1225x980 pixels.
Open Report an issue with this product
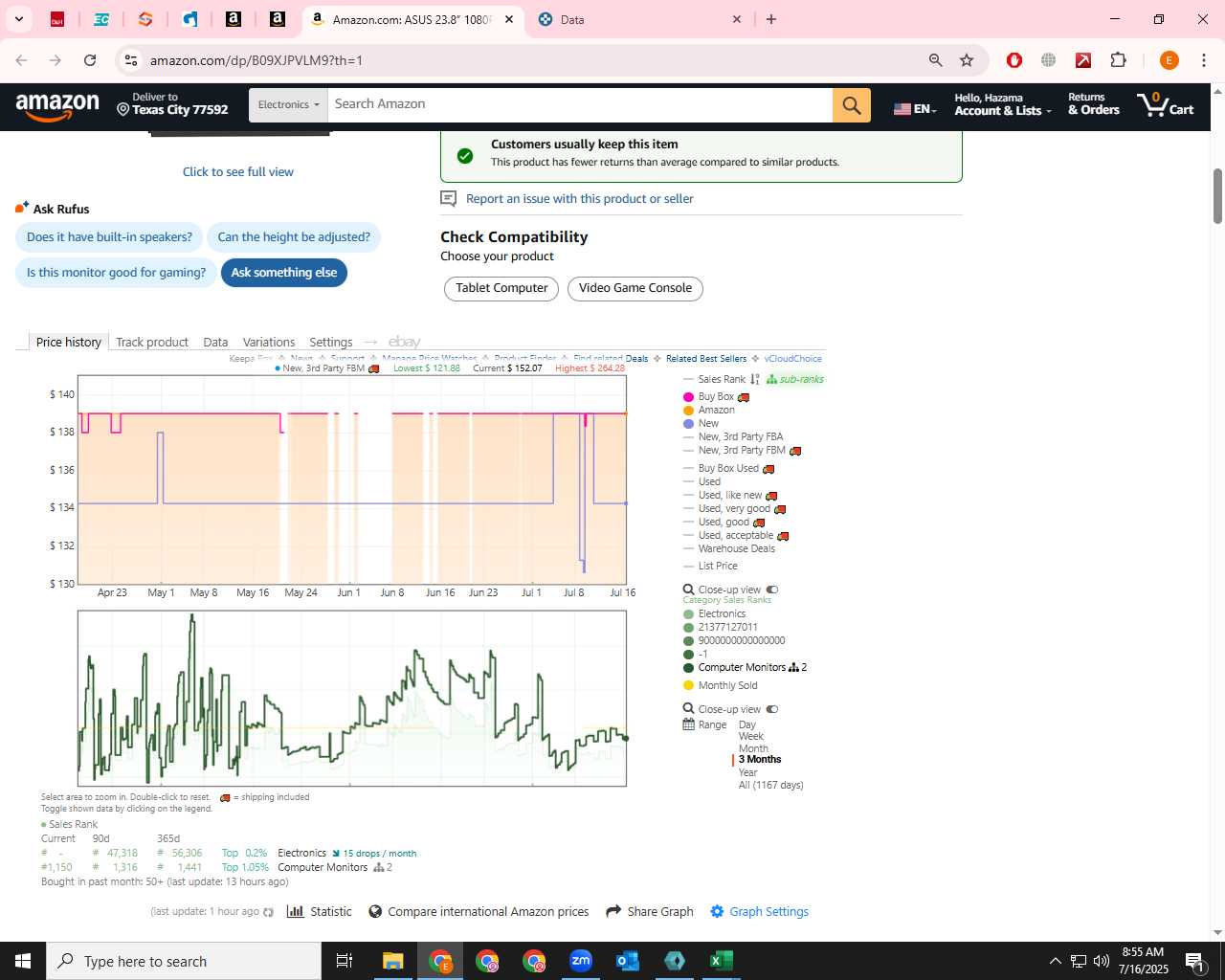[580, 198]
